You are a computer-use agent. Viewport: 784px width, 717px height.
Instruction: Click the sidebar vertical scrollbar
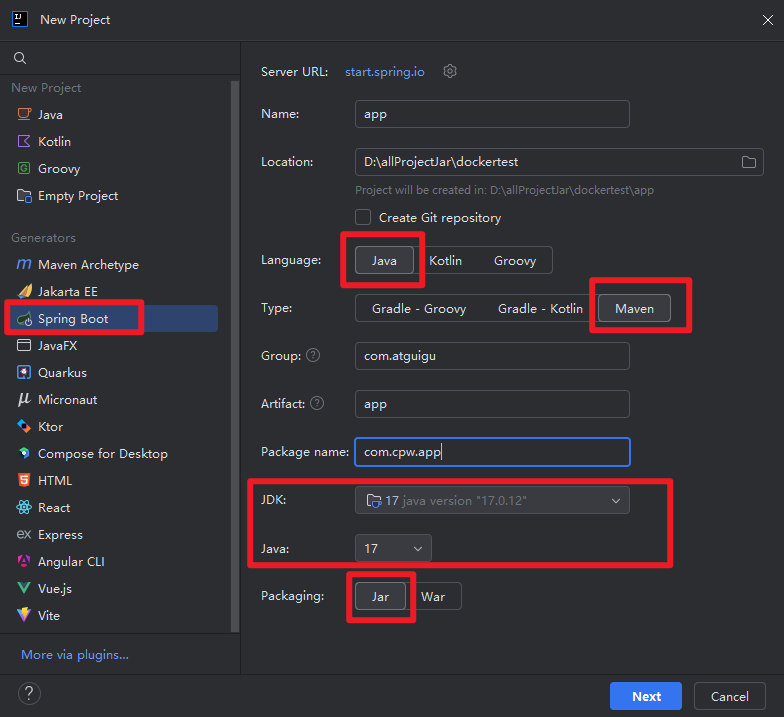tap(235, 356)
